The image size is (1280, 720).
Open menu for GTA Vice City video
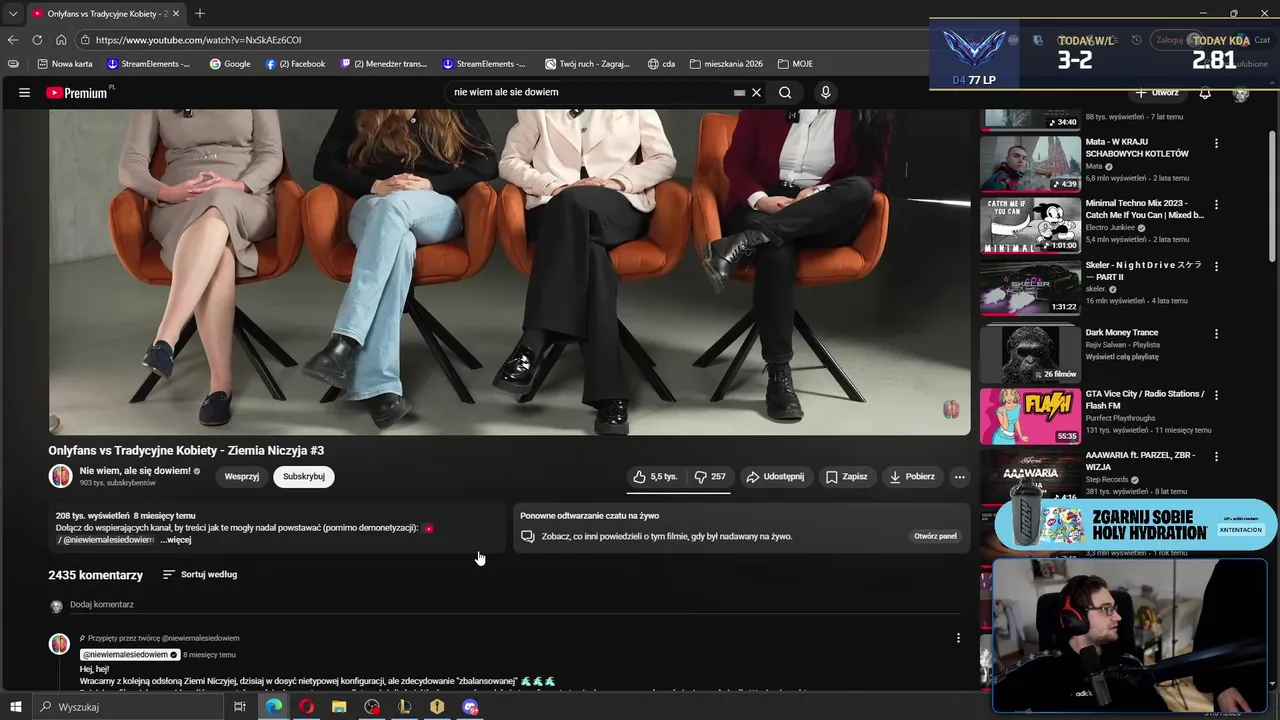[x=1216, y=395]
